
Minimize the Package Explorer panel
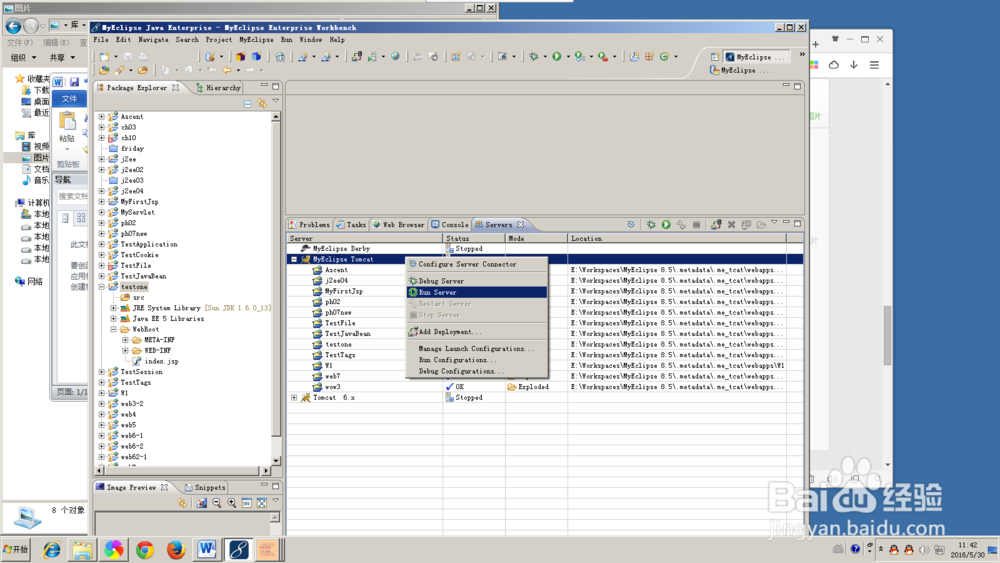(x=264, y=85)
